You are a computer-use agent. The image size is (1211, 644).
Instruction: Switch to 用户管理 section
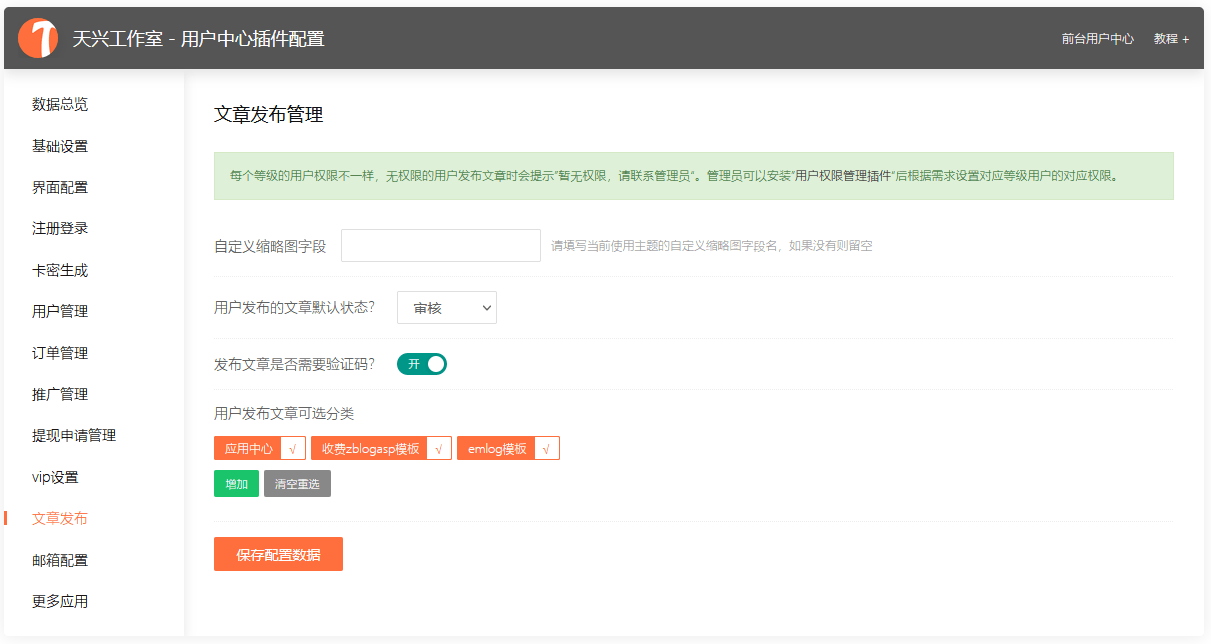point(60,311)
